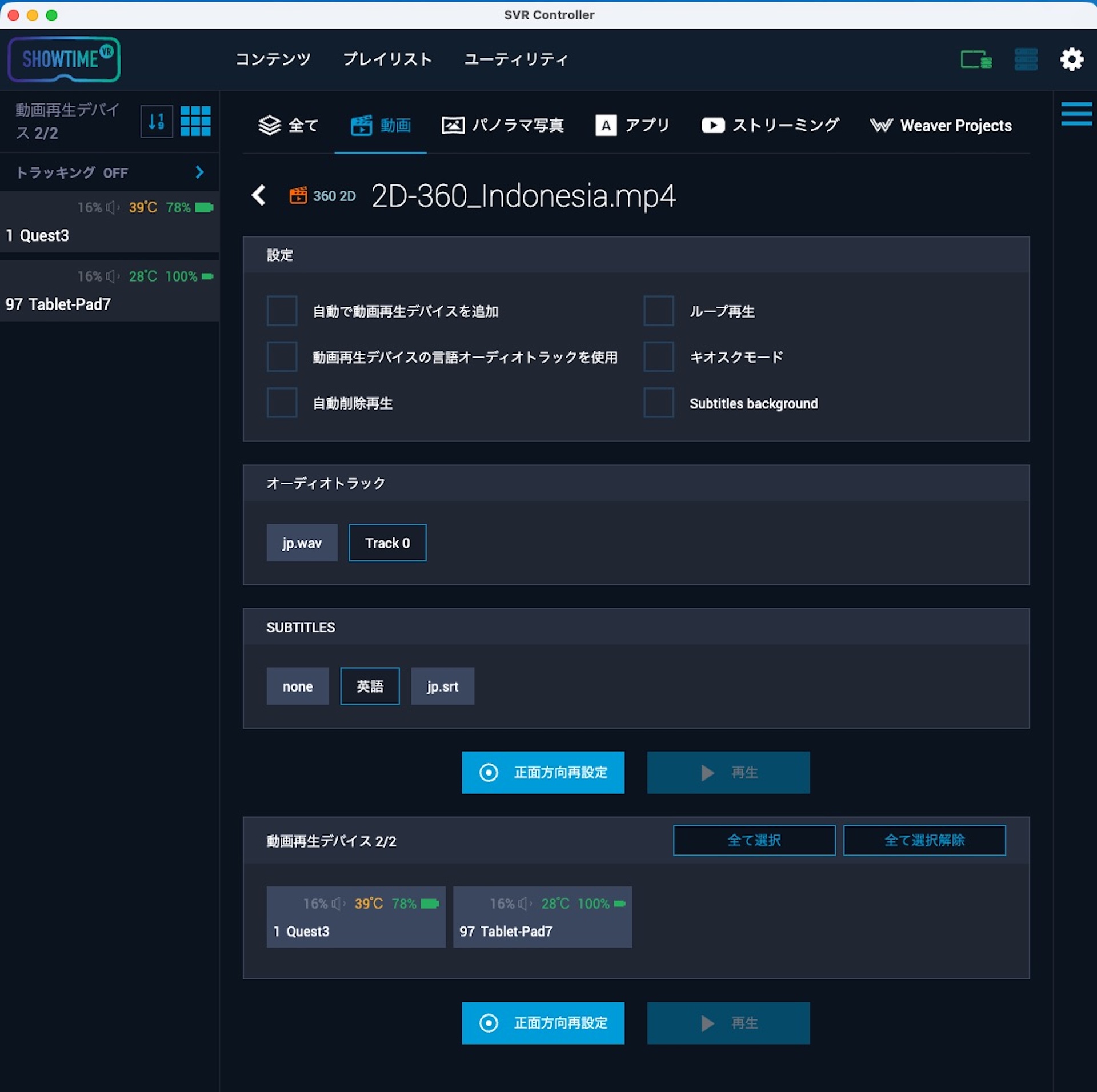The width and height of the screenshot is (1097, 1092).
Task: Click 全て選択 button
Action: tap(754, 840)
